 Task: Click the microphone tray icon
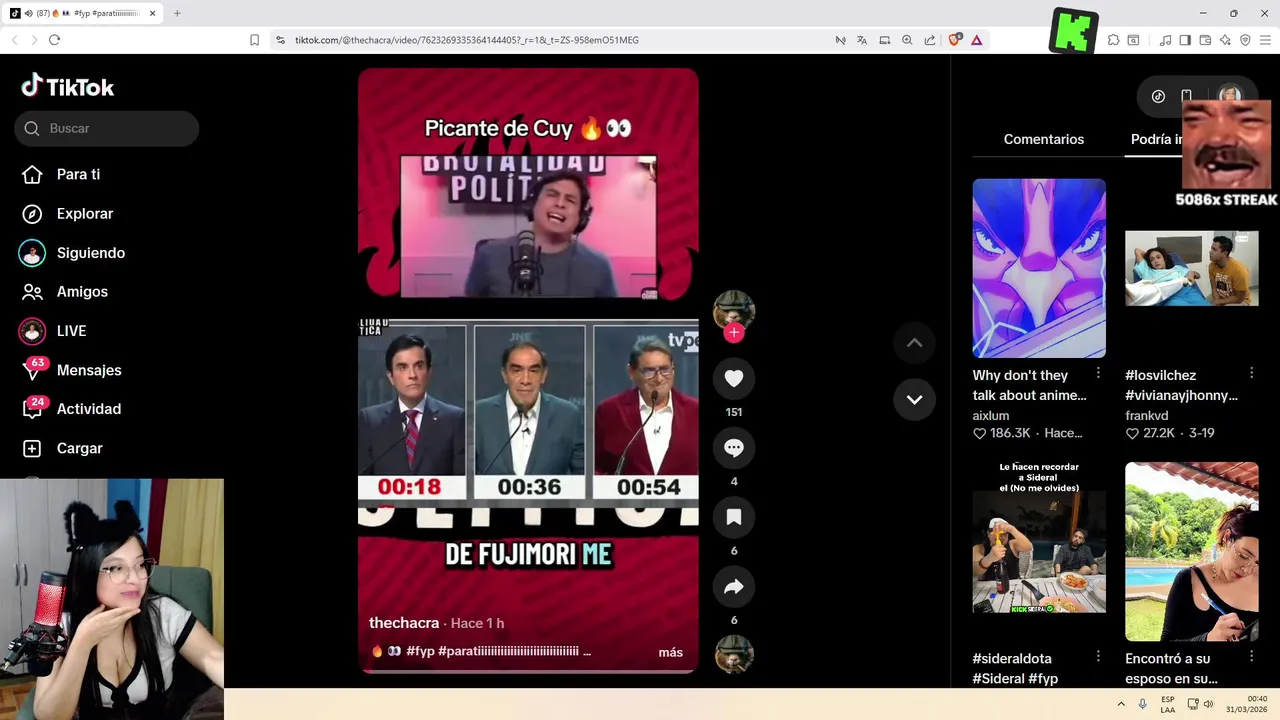(x=1142, y=704)
